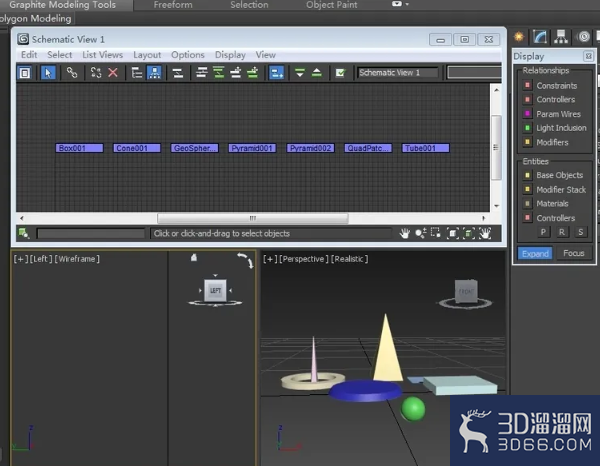Open the Display Floater from schematic toolbar
The image size is (600, 466).
(25, 73)
